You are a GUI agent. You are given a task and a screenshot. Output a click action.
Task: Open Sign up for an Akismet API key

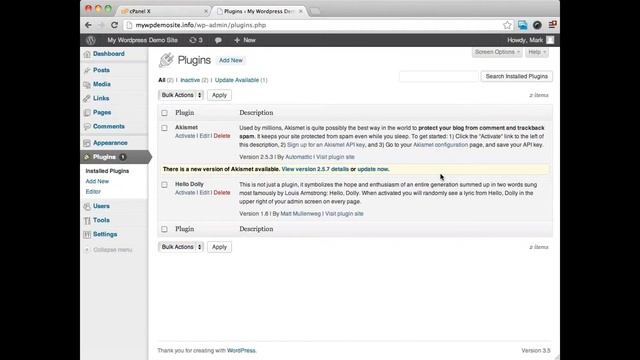pyautogui.click(x=326, y=145)
